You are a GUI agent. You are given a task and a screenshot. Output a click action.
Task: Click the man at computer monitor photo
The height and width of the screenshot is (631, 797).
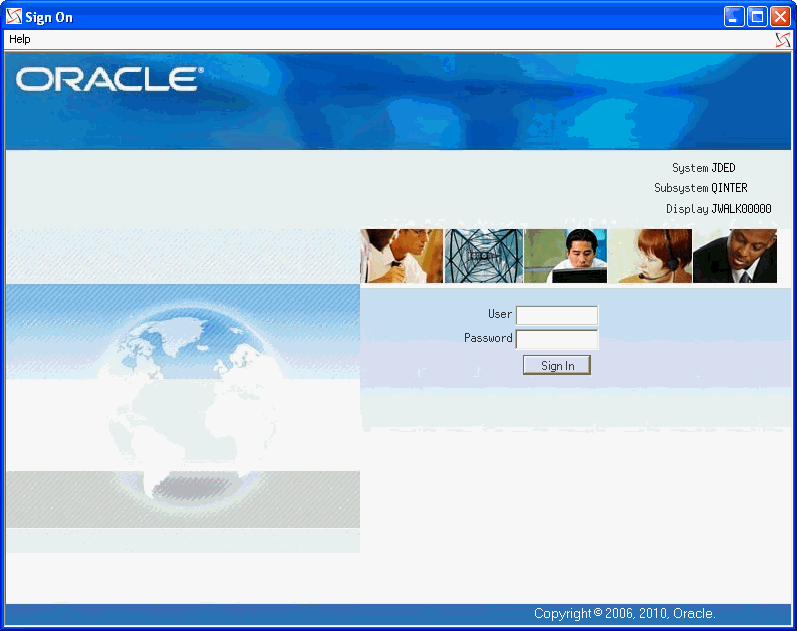click(565, 256)
